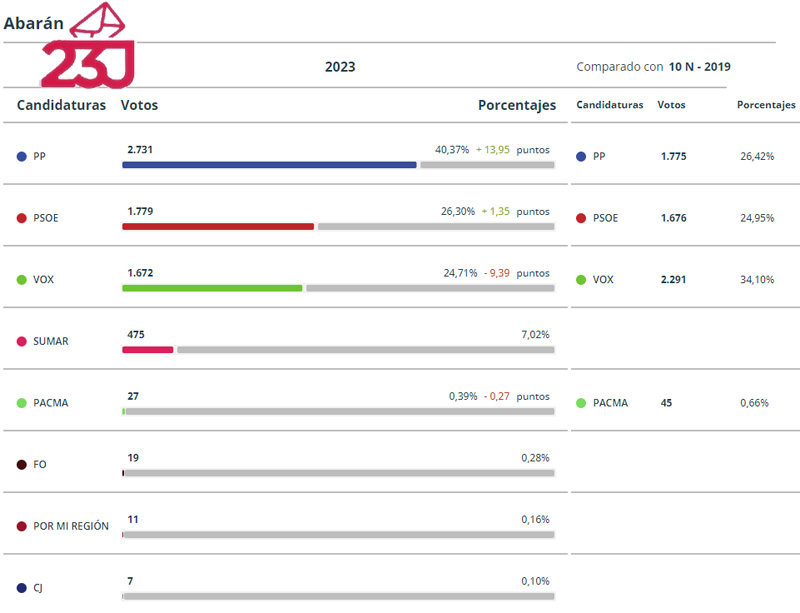Click PACMA name in the 2019 comparison
Screen dimensions: 800x613
coord(610,403)
